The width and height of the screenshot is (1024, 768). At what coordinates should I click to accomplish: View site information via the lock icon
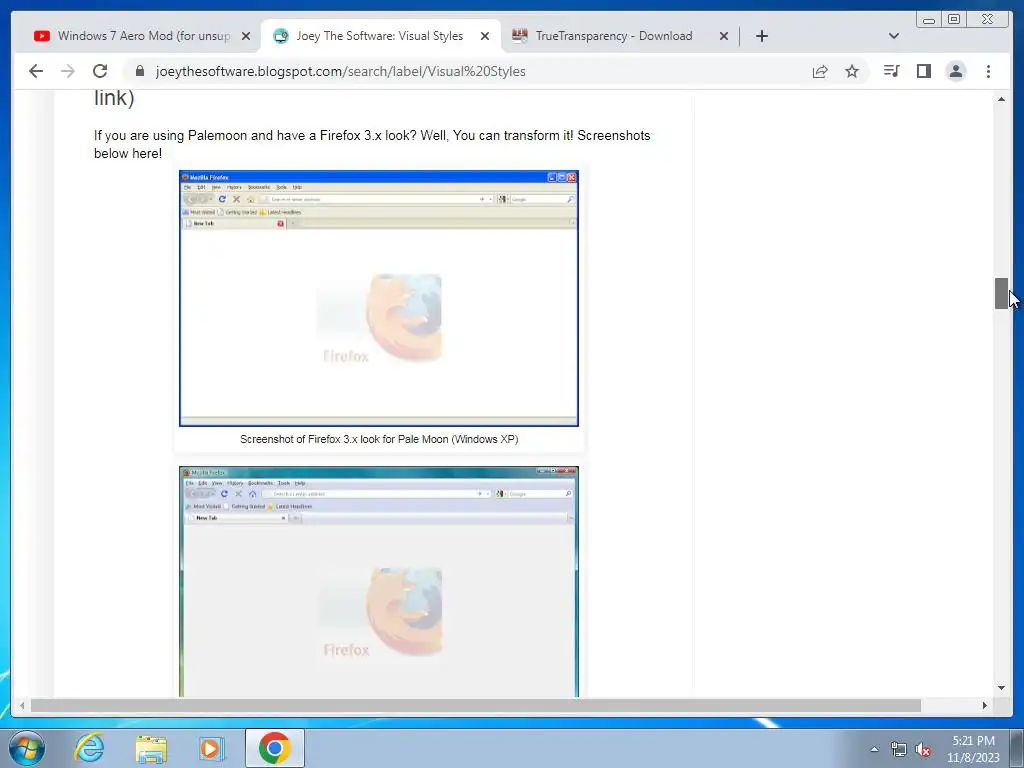point(140,71)
